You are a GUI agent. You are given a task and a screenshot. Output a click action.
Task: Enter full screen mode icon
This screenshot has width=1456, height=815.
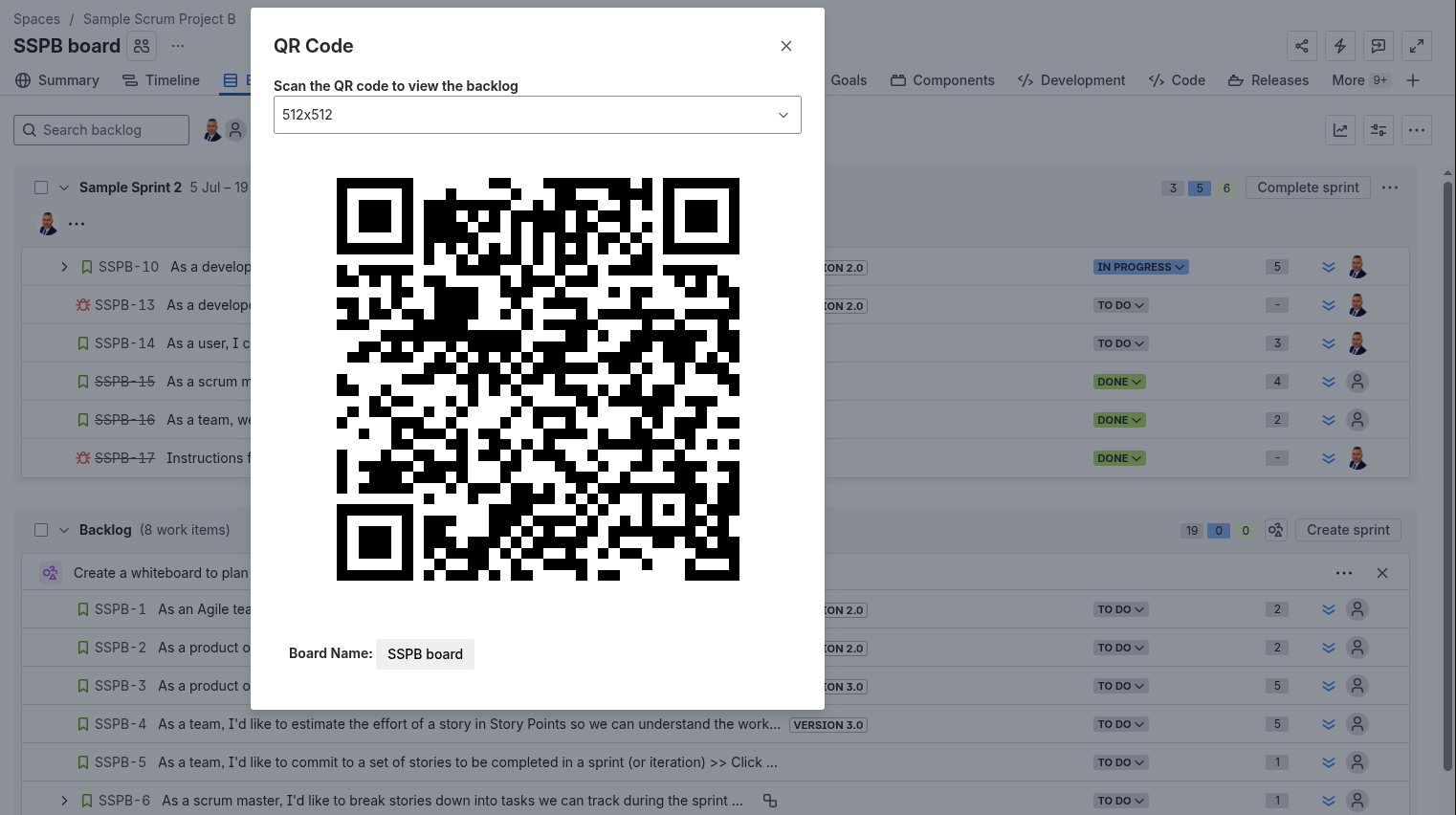[x=1417, y=46]
